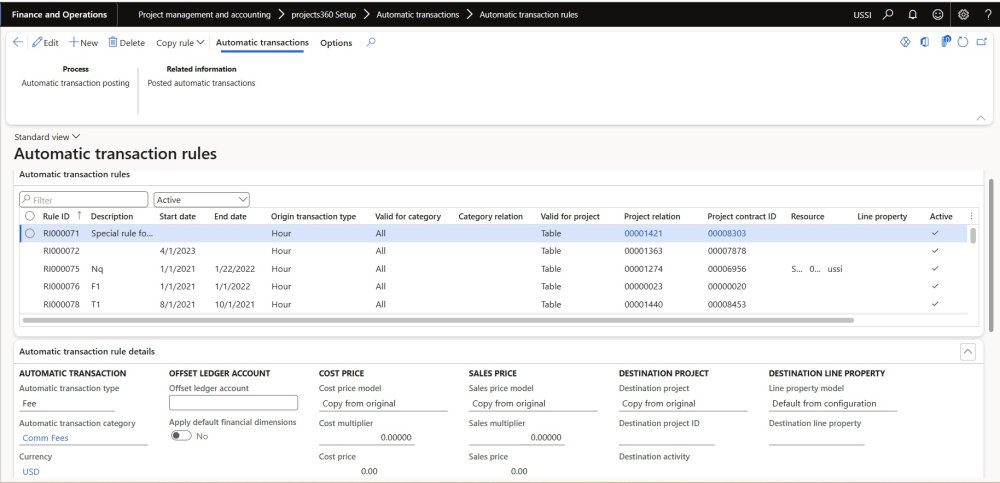Click the help question mark icon
1000x483 pixels.
click(987, 15)
